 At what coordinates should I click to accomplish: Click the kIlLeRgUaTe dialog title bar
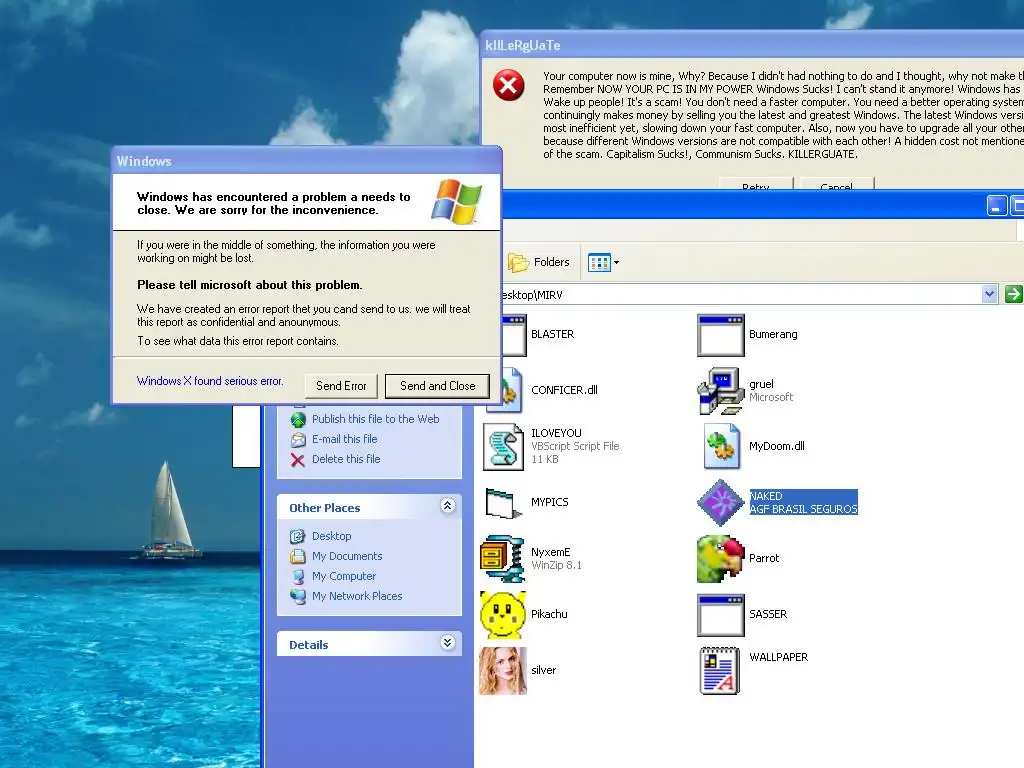(x=753, y=45)
